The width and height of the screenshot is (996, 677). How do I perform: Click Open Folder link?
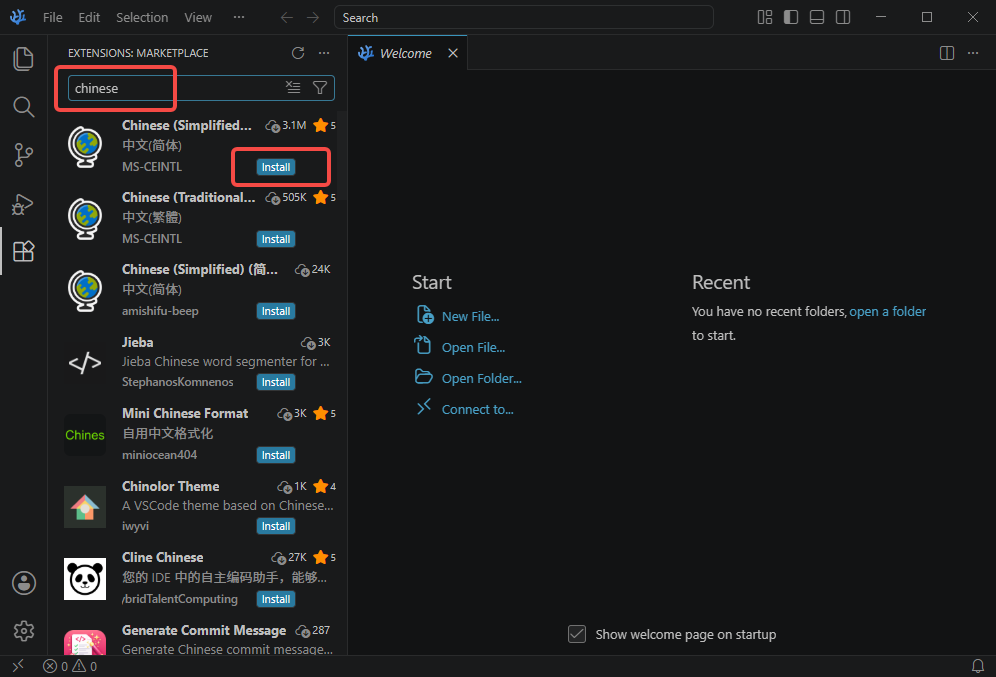point(481,379)
